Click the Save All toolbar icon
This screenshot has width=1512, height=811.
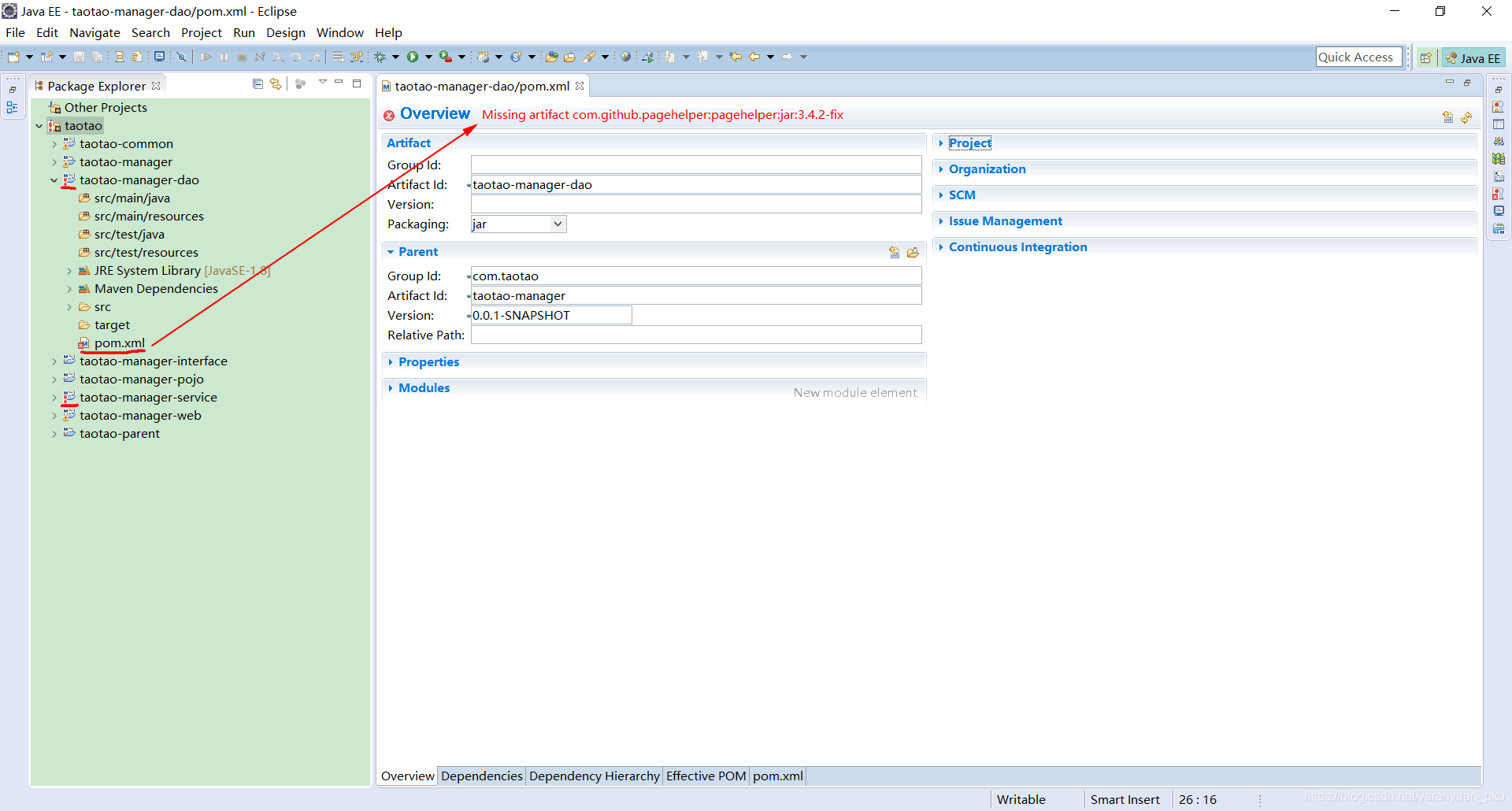97,57
